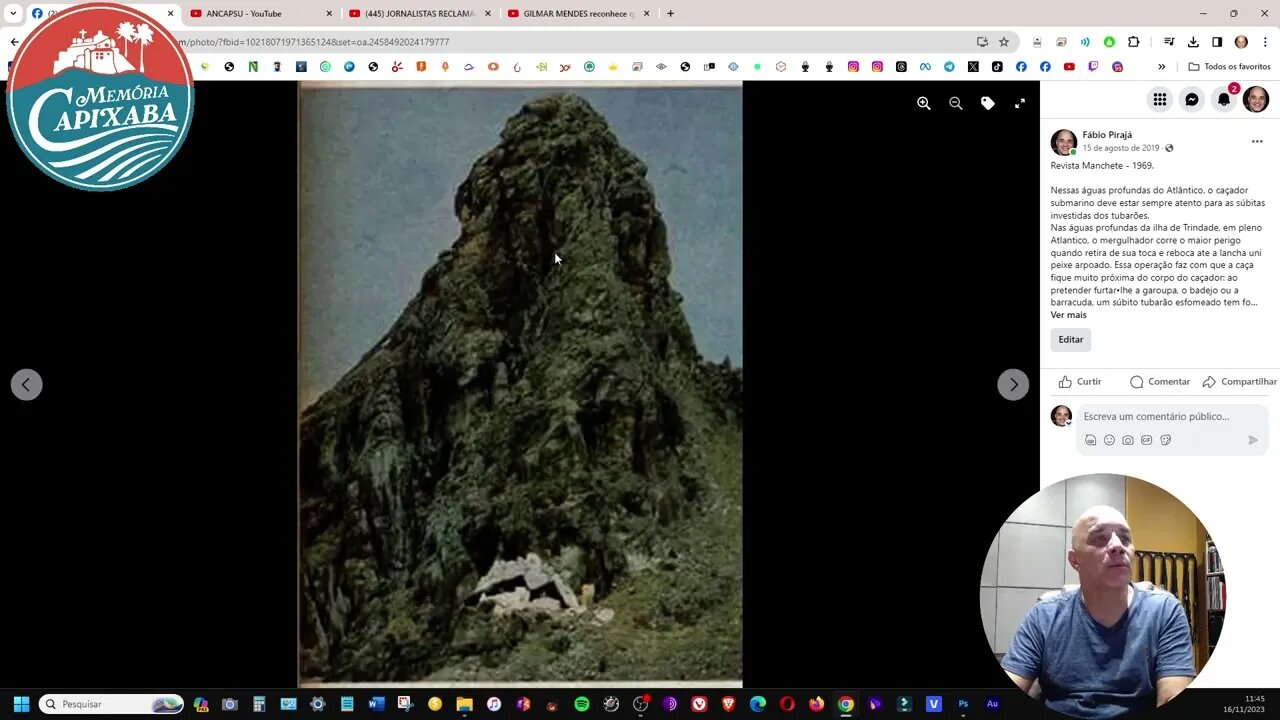The width and height of the screenshot is (1280, 720).
Task: Open the Chrome media controls icon
Action: [x=1169, y=42]
